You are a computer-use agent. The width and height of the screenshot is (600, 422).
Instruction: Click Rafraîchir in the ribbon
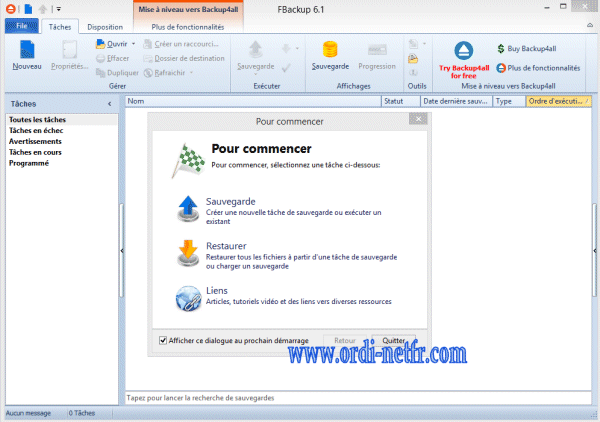point(165,73)
